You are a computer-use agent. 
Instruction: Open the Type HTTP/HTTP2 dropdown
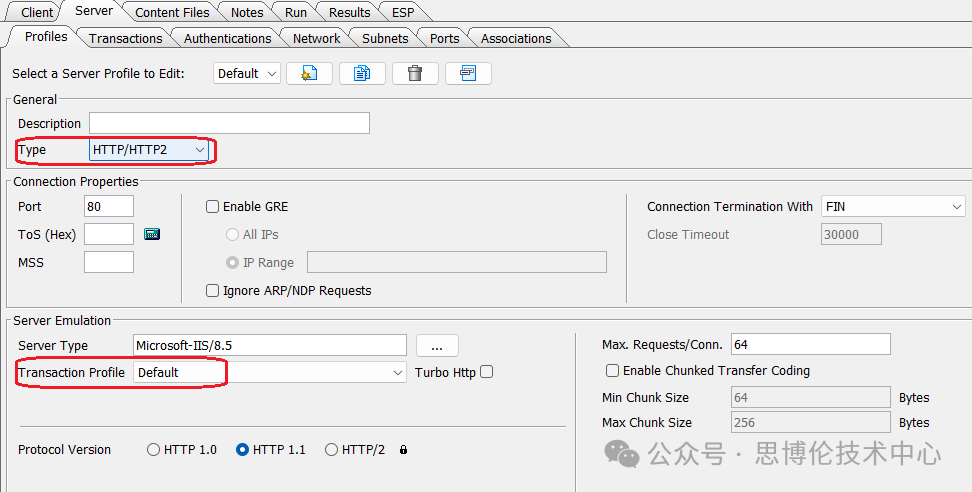150,150
